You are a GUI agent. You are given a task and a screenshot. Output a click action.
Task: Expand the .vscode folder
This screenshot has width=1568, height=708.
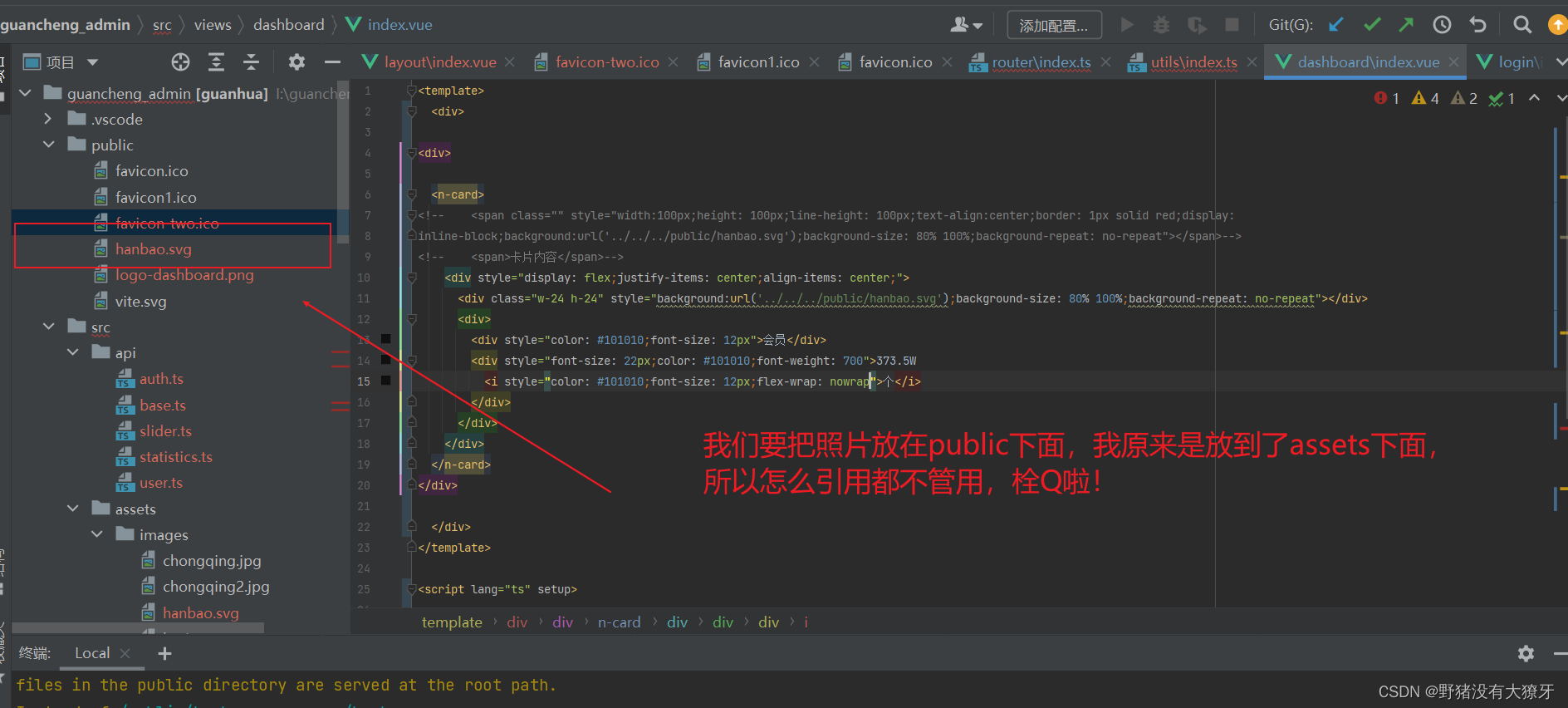point(48,119)
